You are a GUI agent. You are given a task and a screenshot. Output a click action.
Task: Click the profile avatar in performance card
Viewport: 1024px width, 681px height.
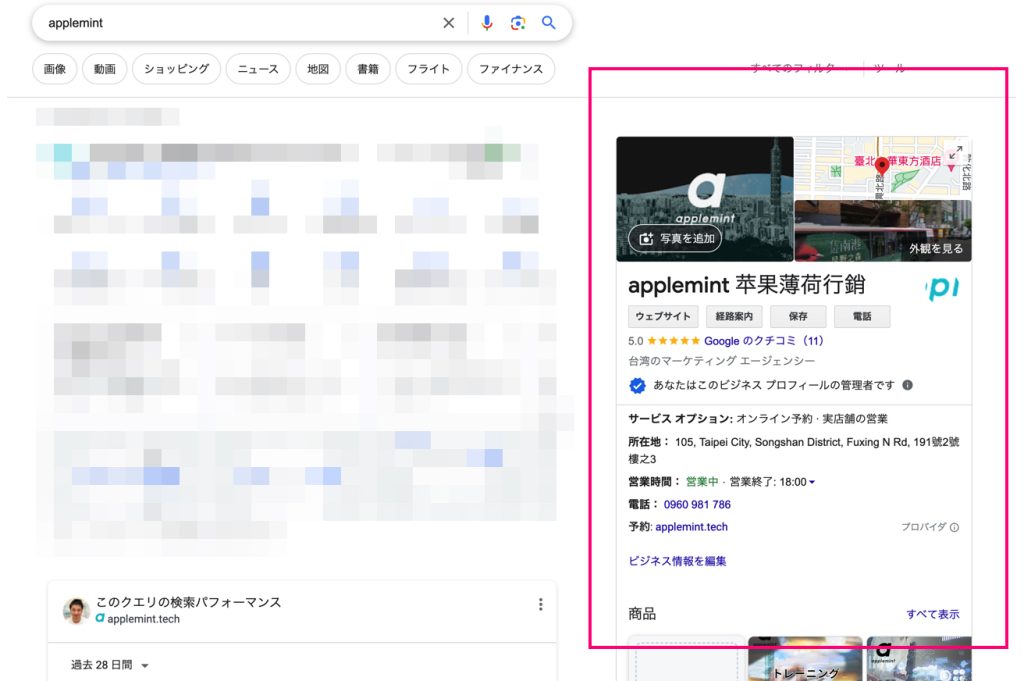pyautogui.click(x=76, y=610)
